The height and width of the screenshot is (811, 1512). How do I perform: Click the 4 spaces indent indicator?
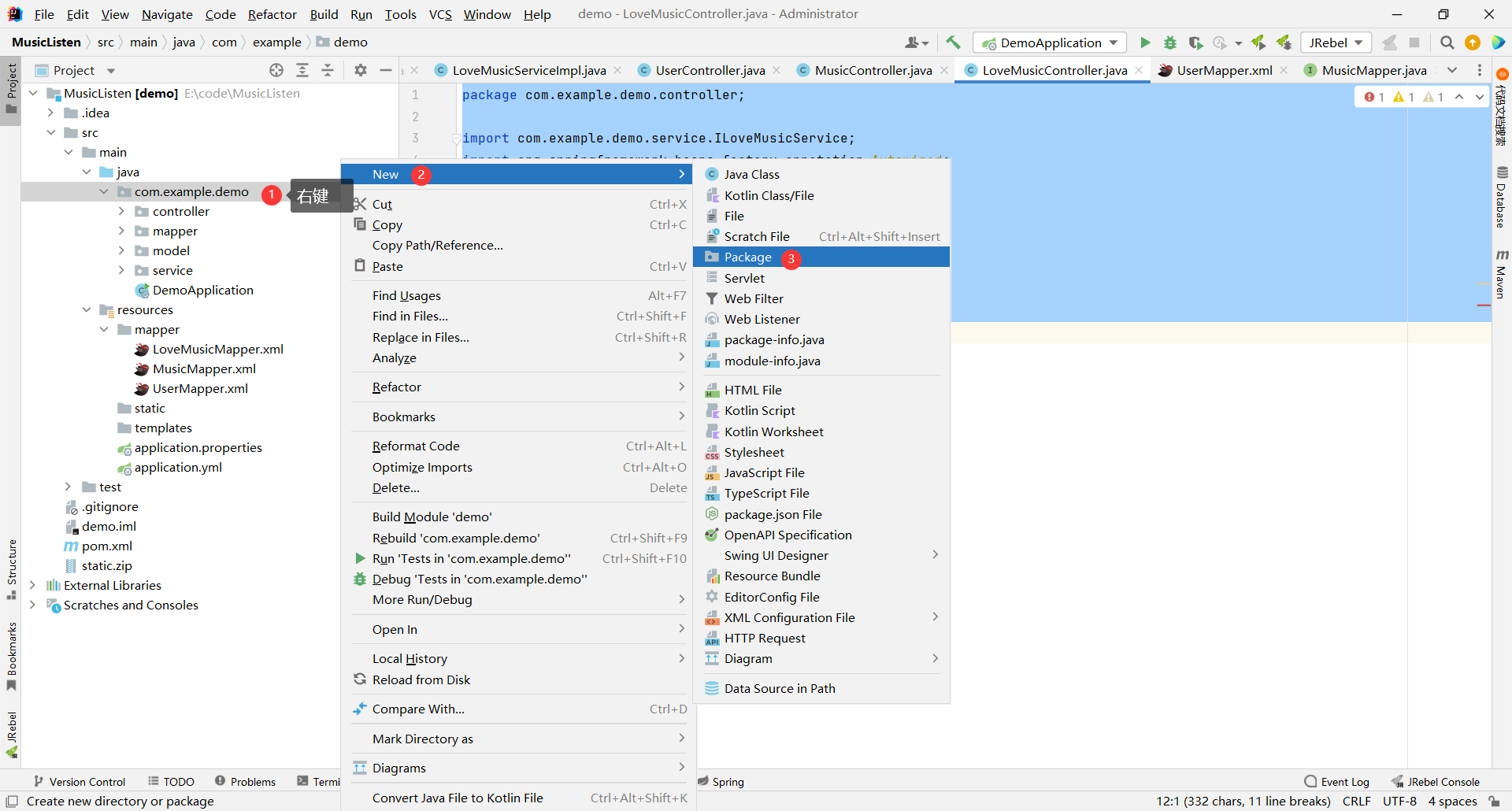[1452, 801]
